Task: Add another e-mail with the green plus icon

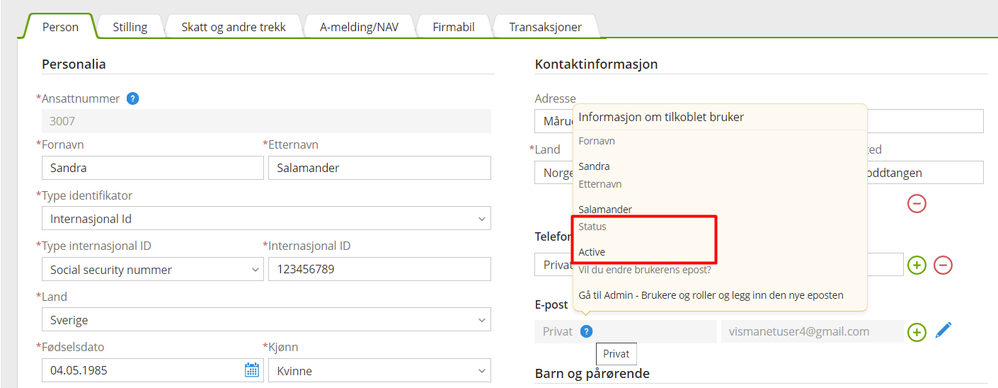Action: 917,331
